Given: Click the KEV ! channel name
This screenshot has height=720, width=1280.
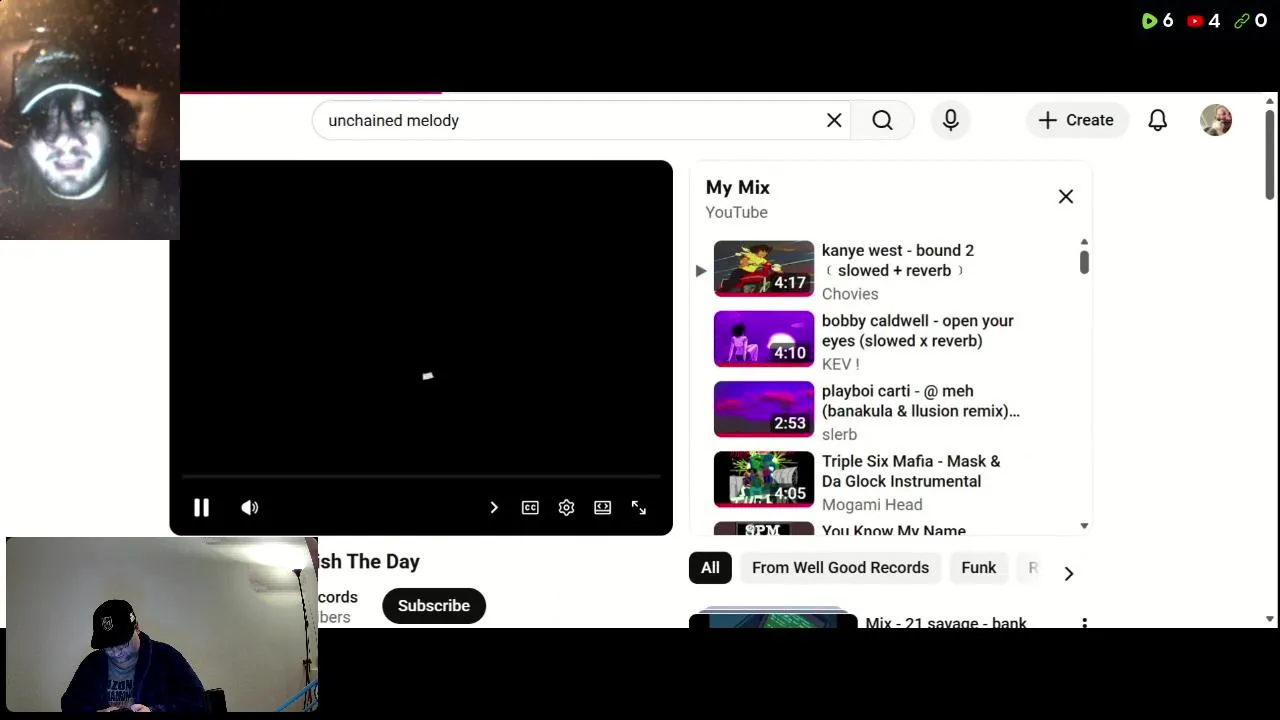Looking at the screenshot, I should (x=840, y=364).
